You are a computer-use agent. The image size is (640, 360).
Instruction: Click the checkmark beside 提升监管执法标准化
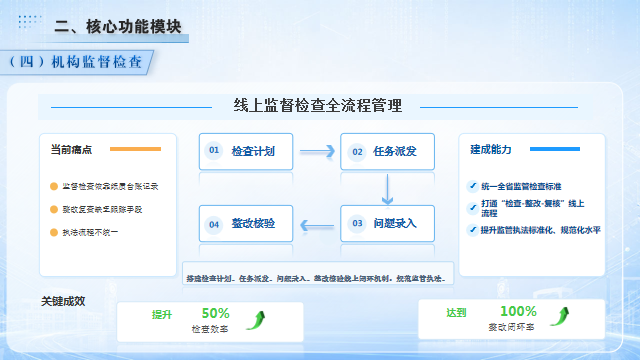click(473, 230)
